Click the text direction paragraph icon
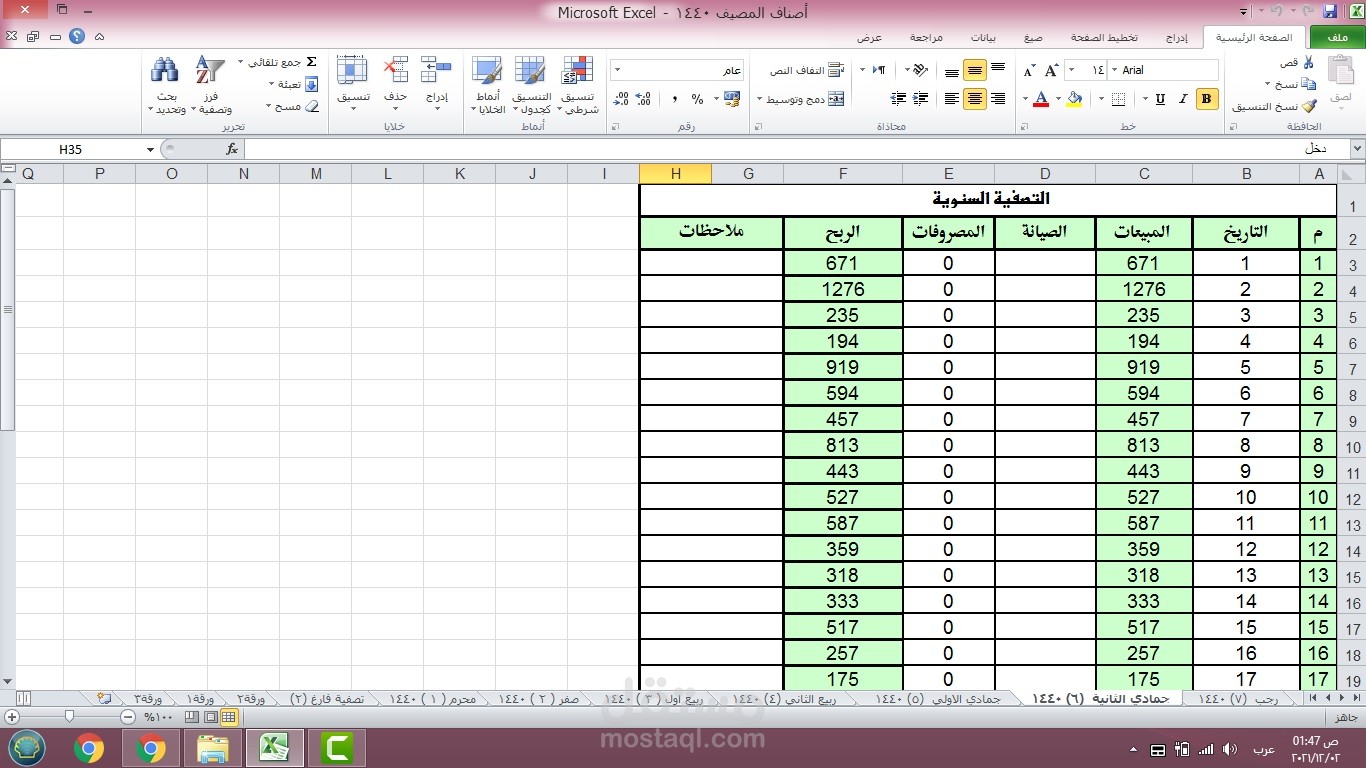Image resolution: width=1366 pixels, height=768 pixels. coord(879,70)
